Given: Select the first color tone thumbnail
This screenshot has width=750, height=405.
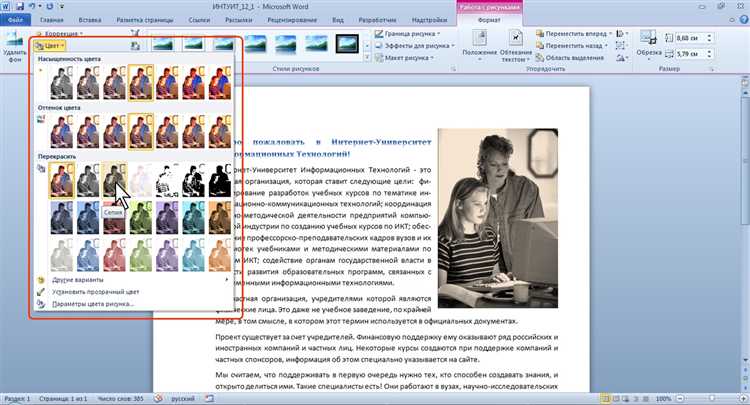Looking at the screenshot, I should pos(62,131).
